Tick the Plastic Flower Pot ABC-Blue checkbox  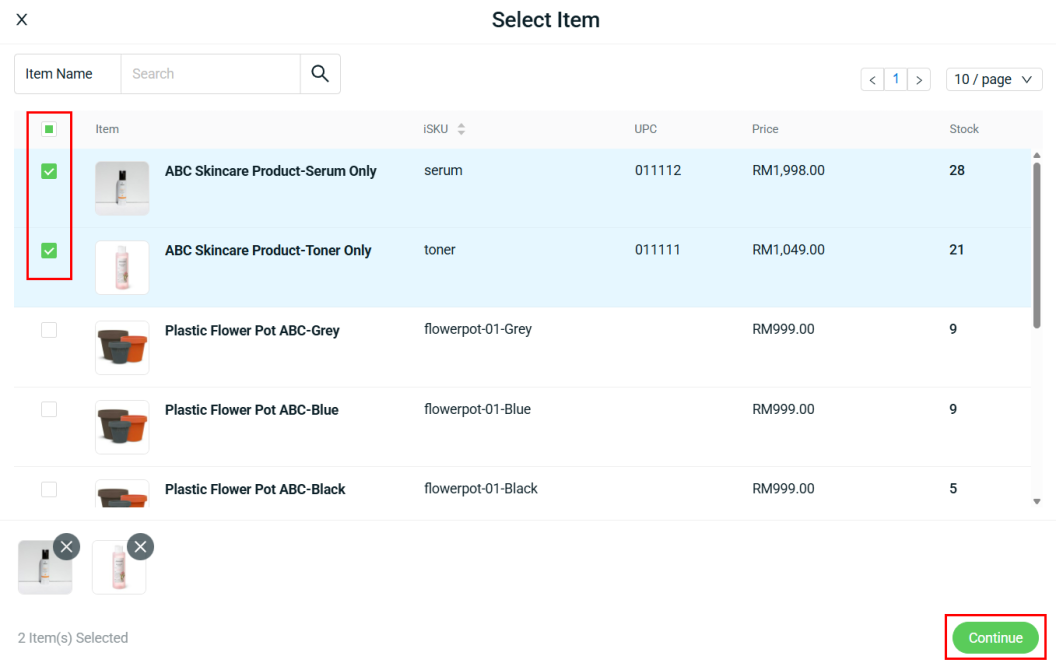(x=49, y=409)
